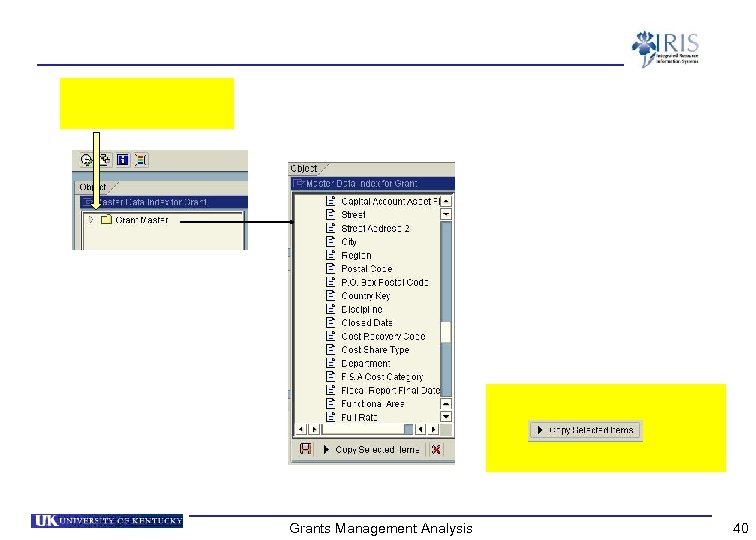Click the field icon beside Region
The width and height of the screenshot is (756, 540).
330,255
